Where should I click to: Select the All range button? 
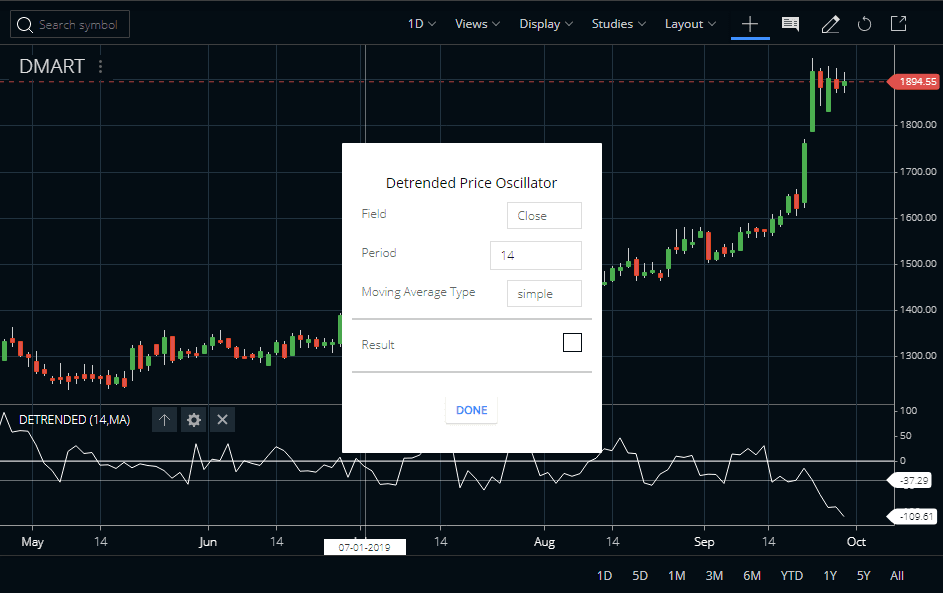[x=897, y=576]
